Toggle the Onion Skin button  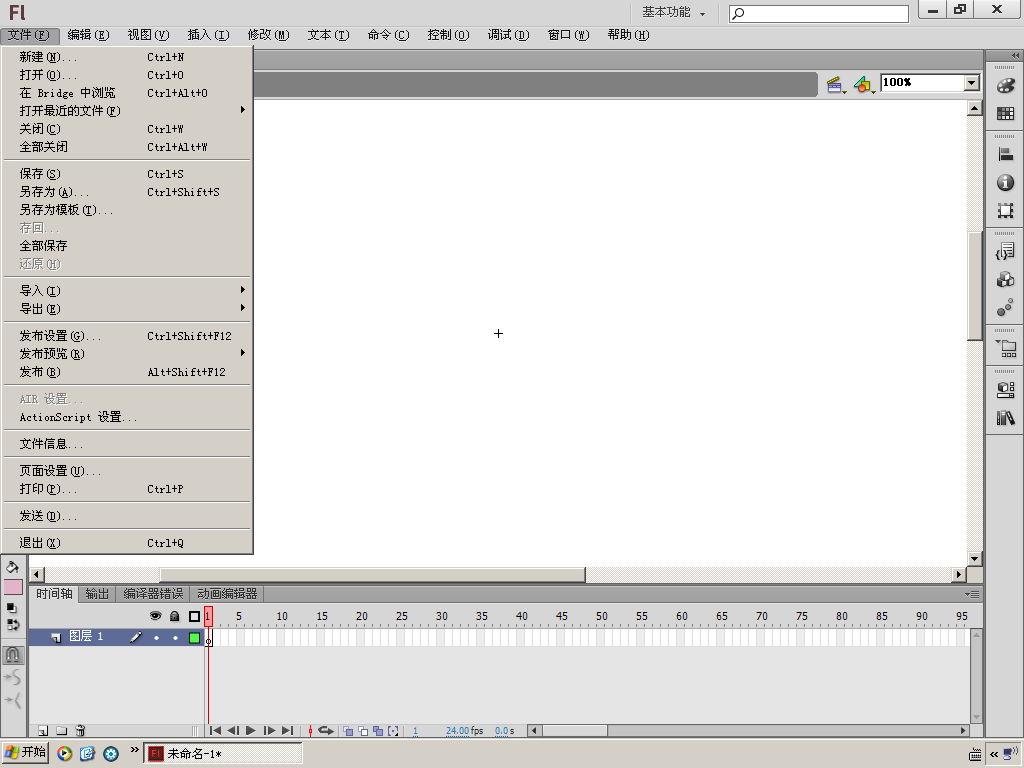pos(348,731)
